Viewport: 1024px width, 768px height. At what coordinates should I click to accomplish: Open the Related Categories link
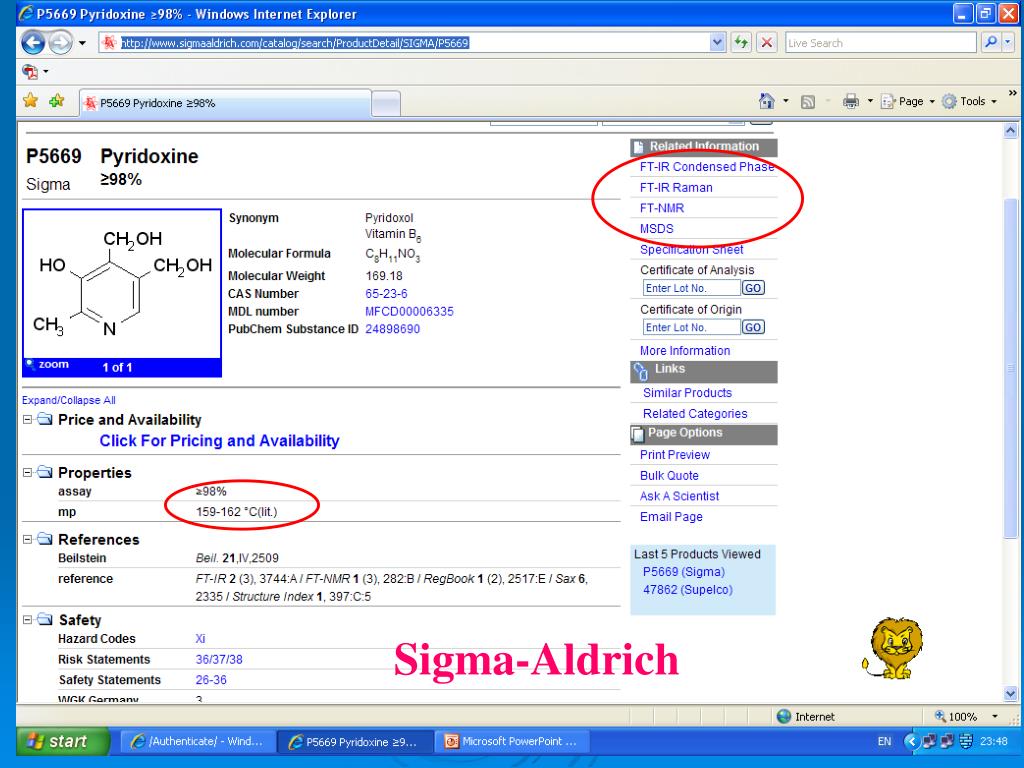point(695,413)
